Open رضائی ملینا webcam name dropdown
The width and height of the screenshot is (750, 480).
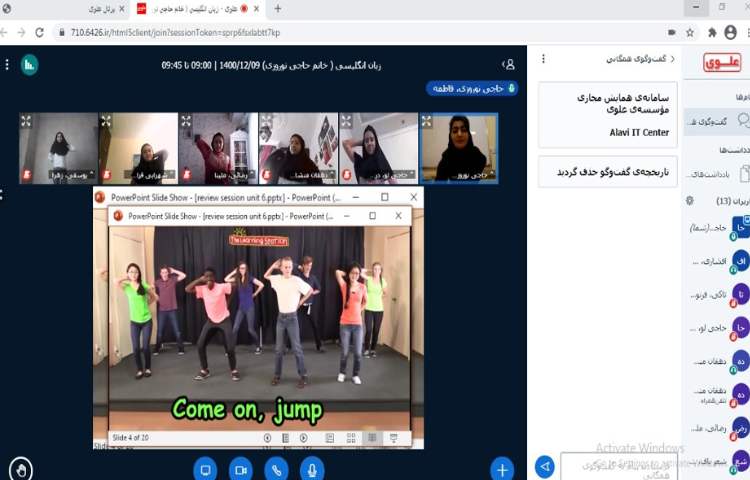click(x=233, y=175)
